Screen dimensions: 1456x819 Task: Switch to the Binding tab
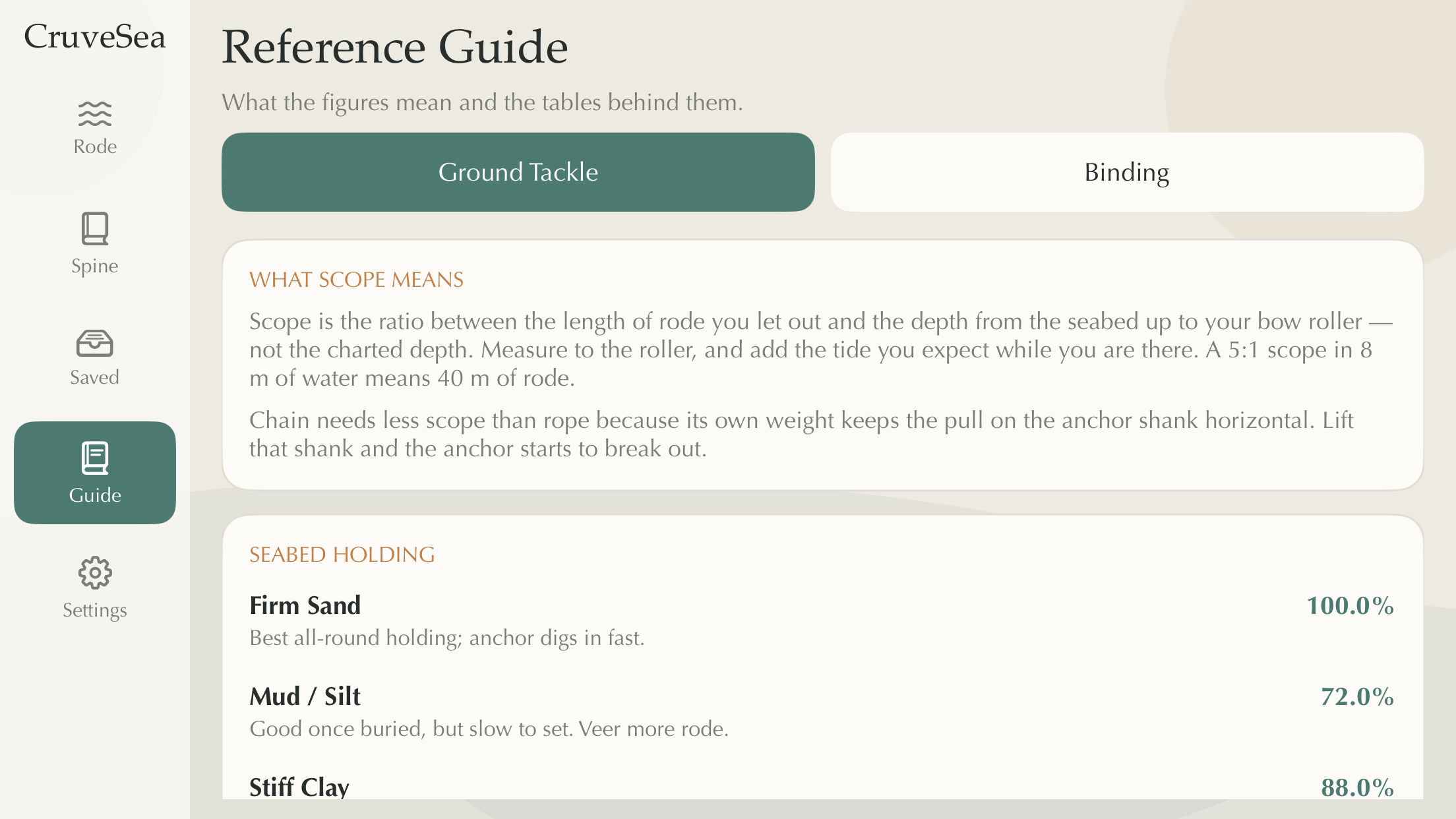(1127, 172)
